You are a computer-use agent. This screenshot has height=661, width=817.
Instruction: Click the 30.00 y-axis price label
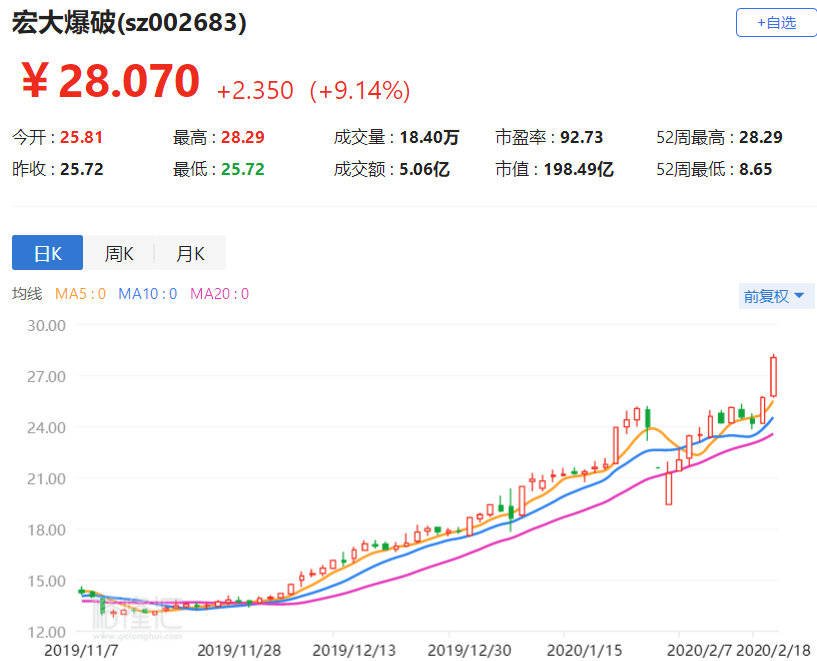coord(46,326)
